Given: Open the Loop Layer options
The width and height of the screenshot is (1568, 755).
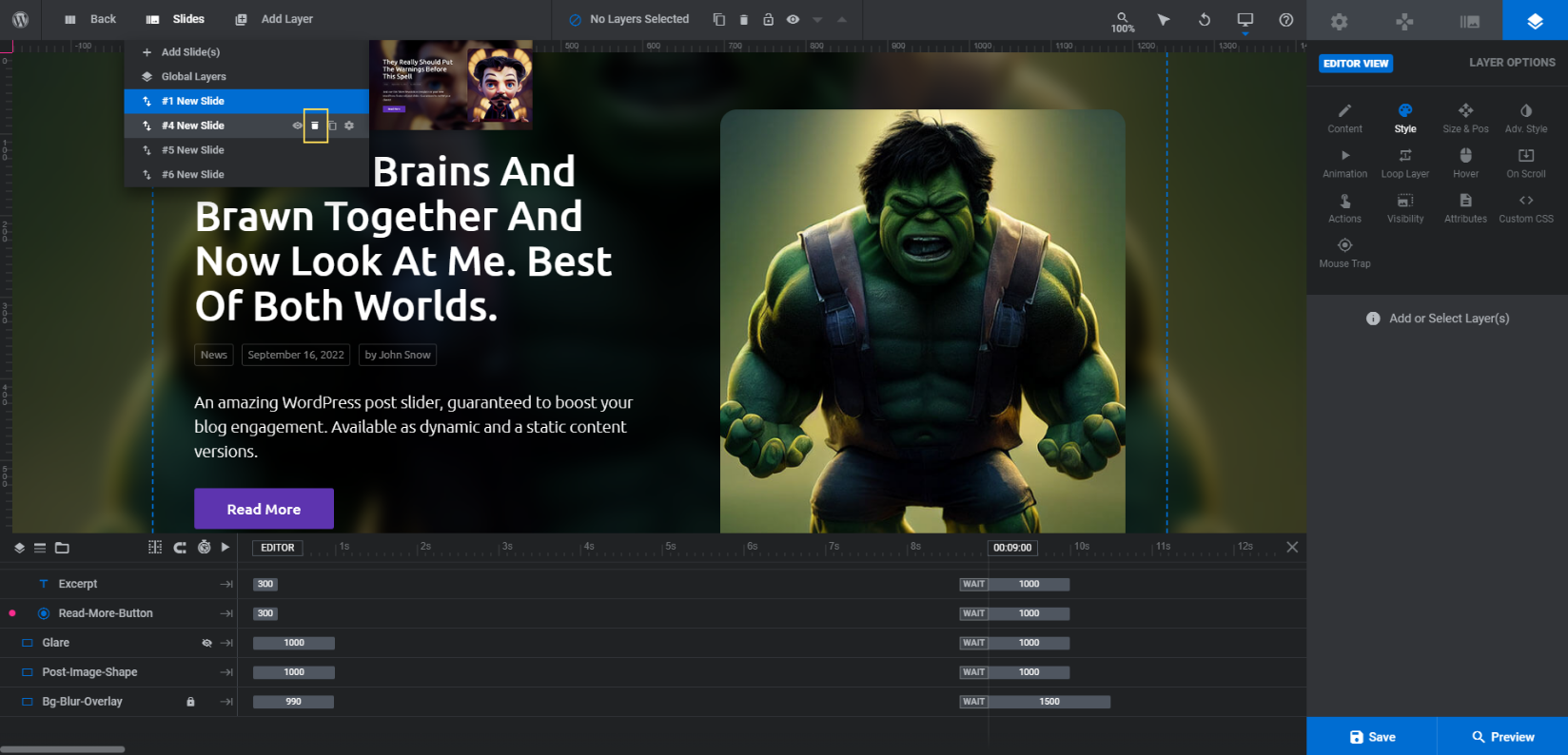Looking at the screenshot, I should click(x=1405, y=164).
